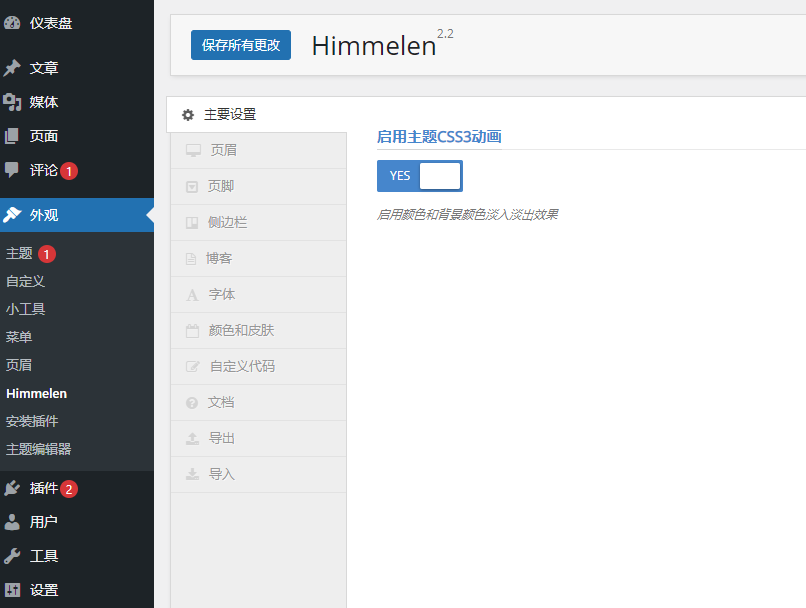Click the pages icon beside 页面
806x608 pixels.
point(12,136)
